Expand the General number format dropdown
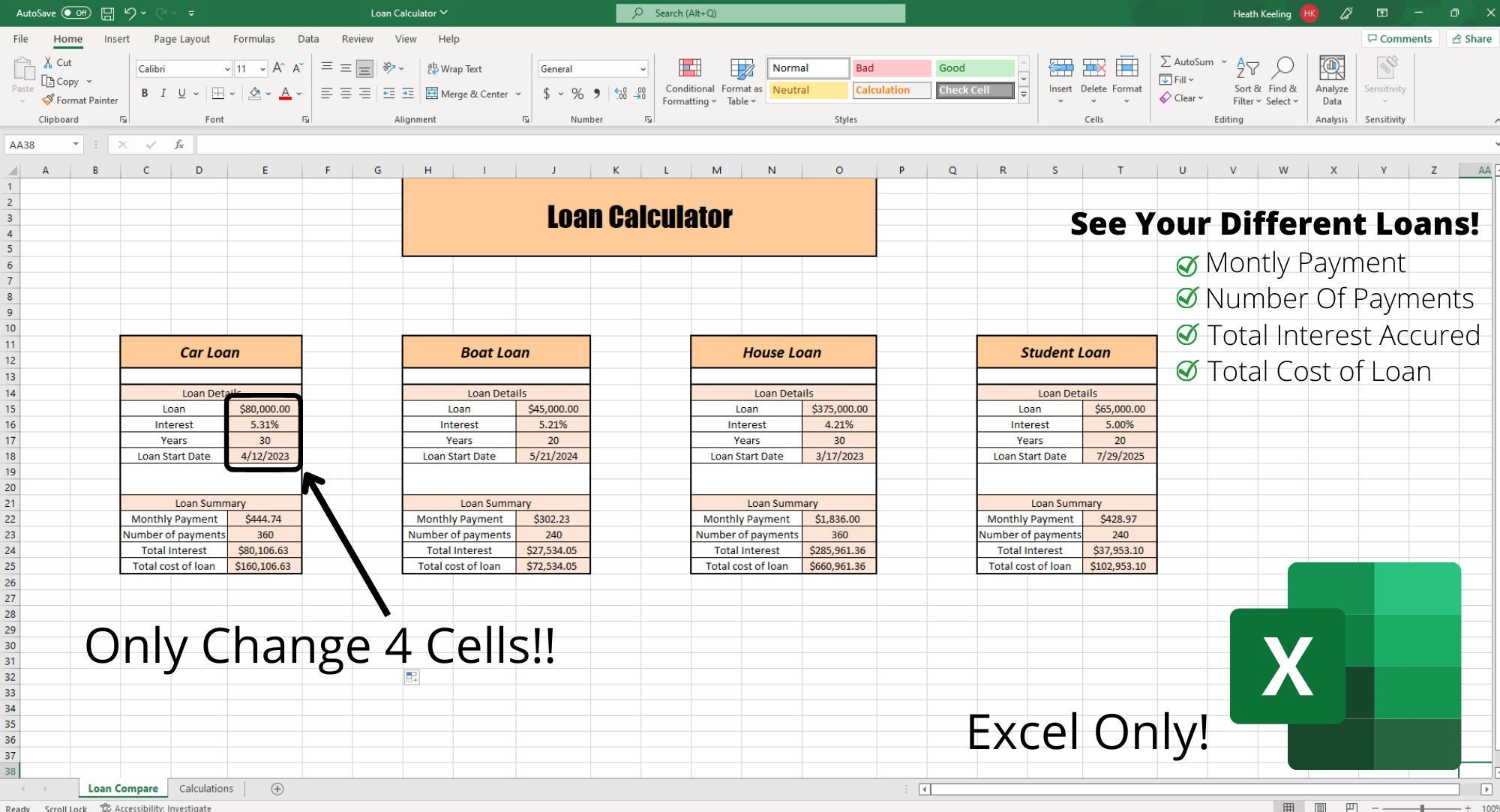Screen dimensions: 1500x812 click(x=641, y=68)
